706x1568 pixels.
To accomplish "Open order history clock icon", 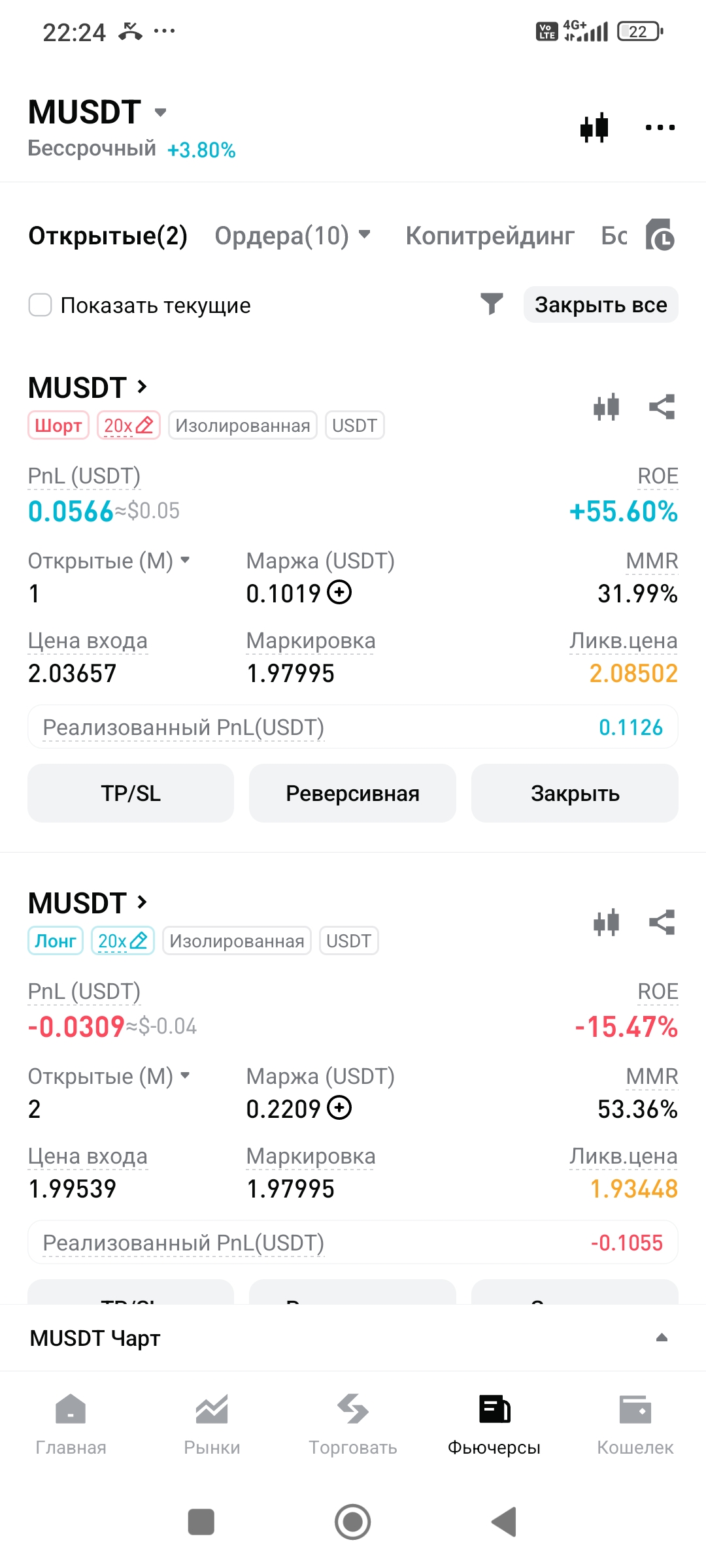I will coord(660,236).
